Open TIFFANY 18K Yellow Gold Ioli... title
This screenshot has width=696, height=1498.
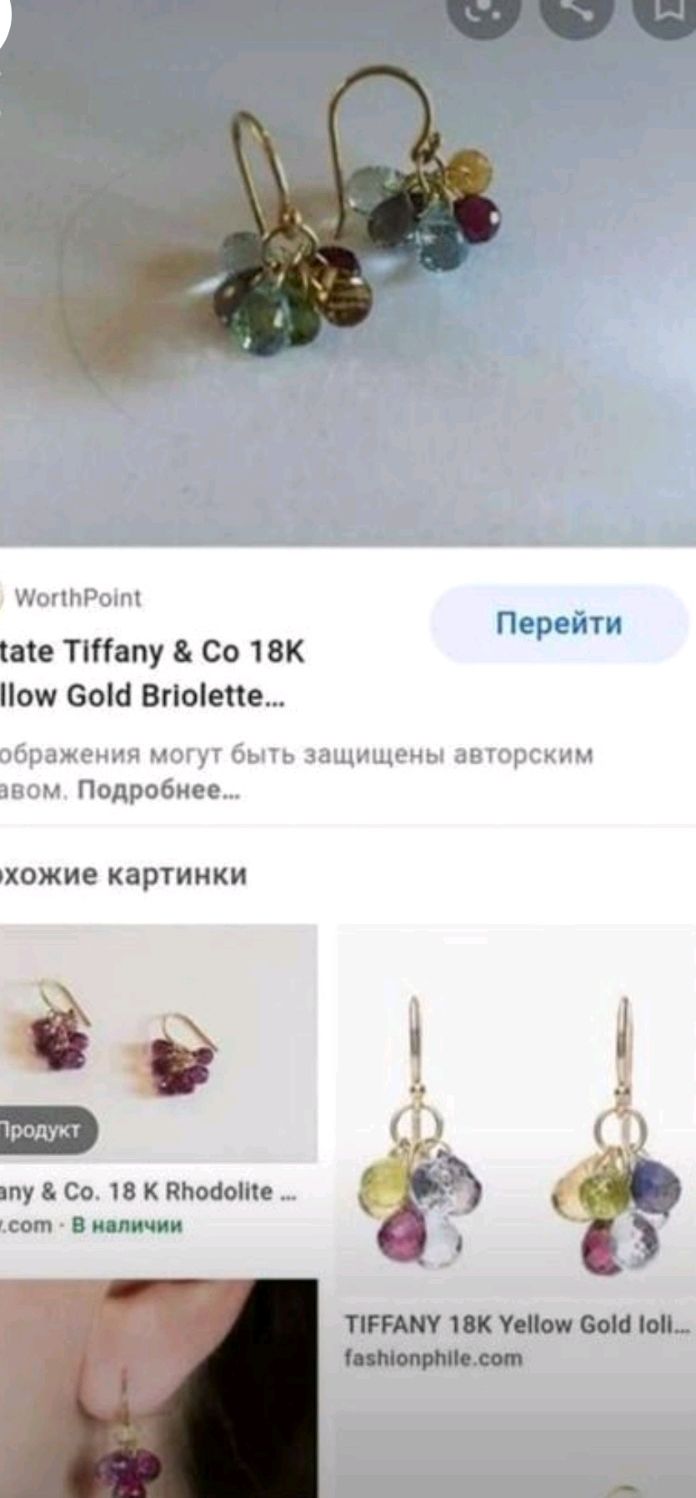coord(517,1325)
